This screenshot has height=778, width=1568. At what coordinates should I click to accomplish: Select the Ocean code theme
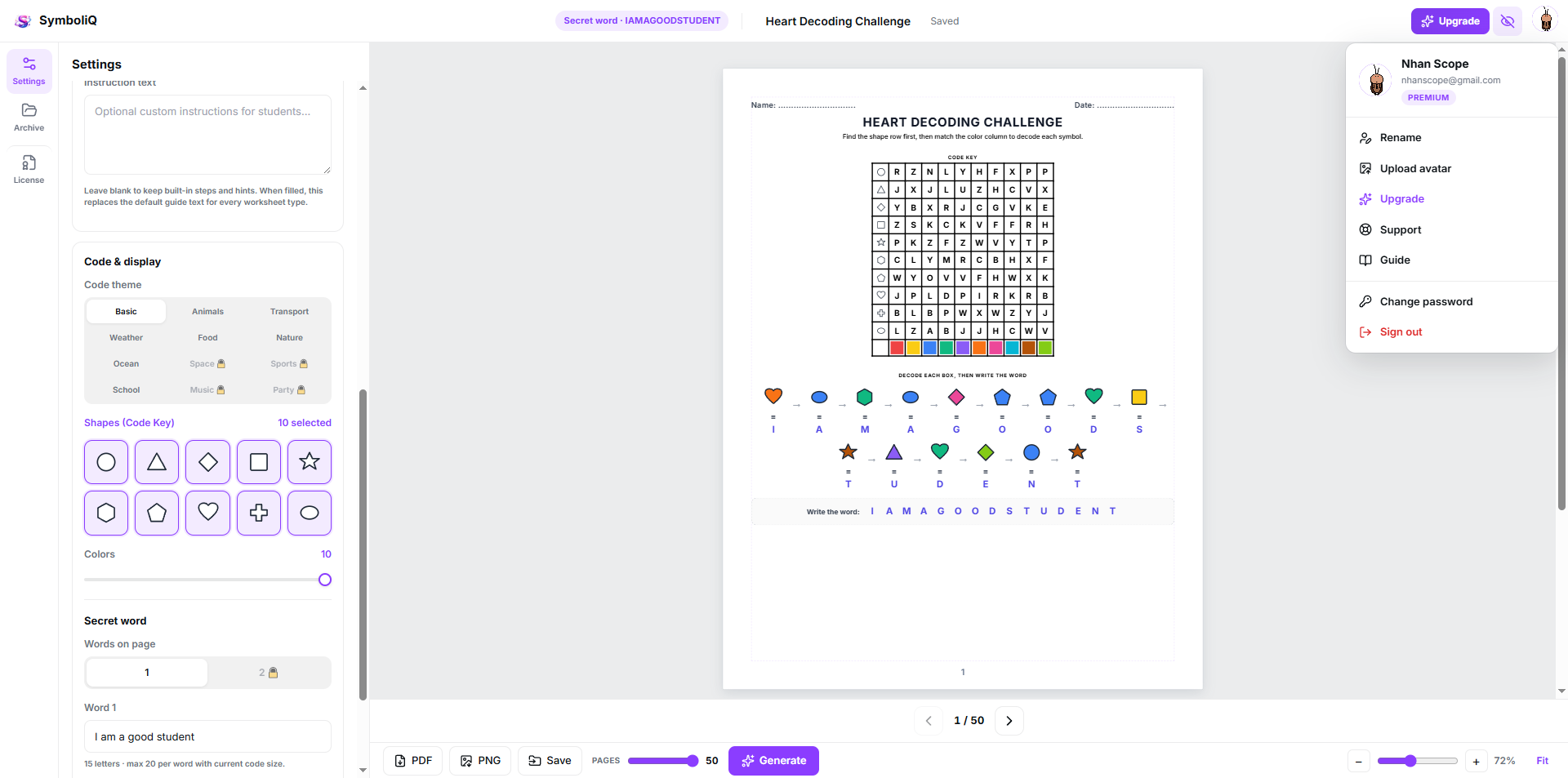[x=127, y=363]
